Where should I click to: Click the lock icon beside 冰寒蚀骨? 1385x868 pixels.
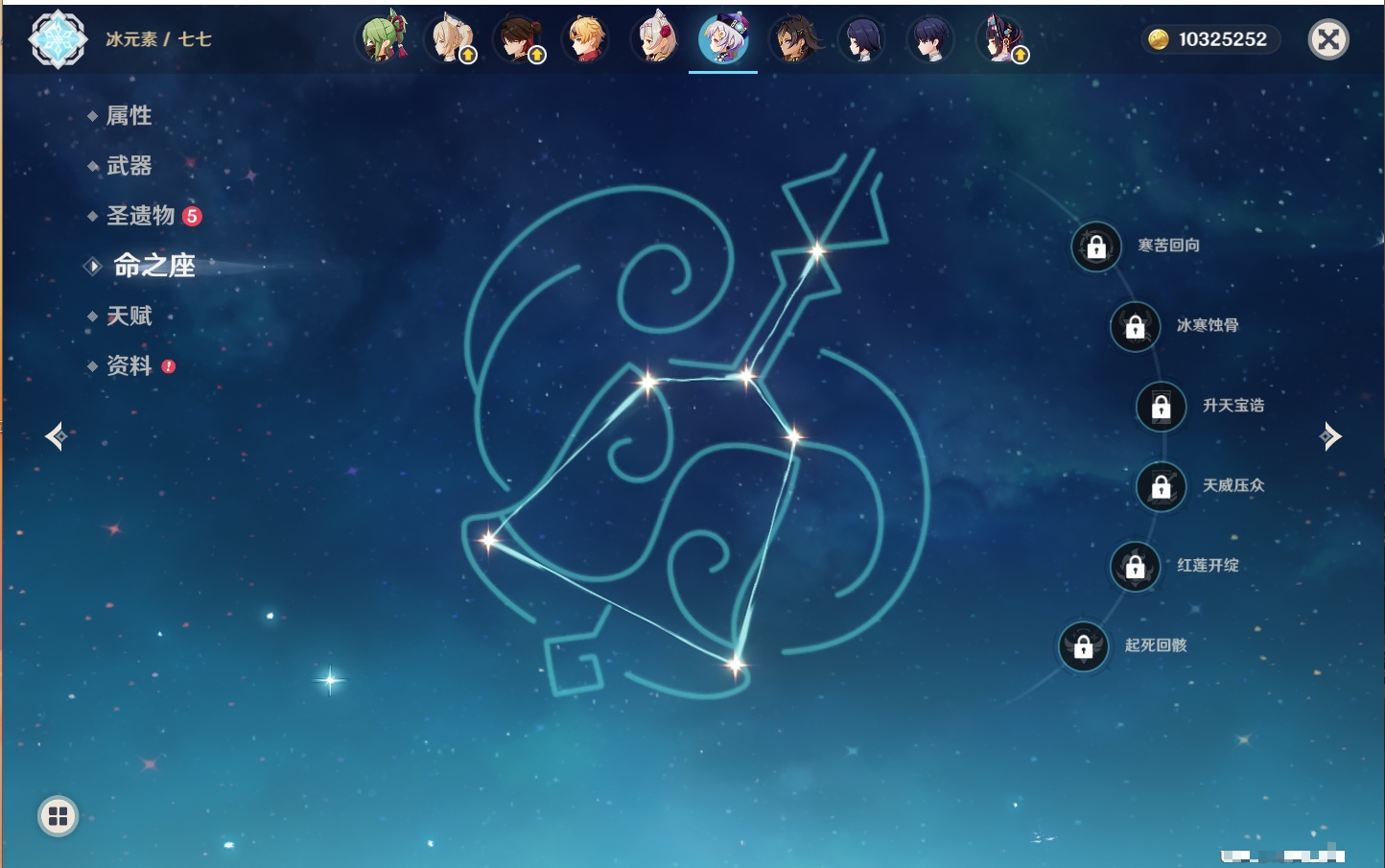pyautogui.click(x=1136, y=326)
